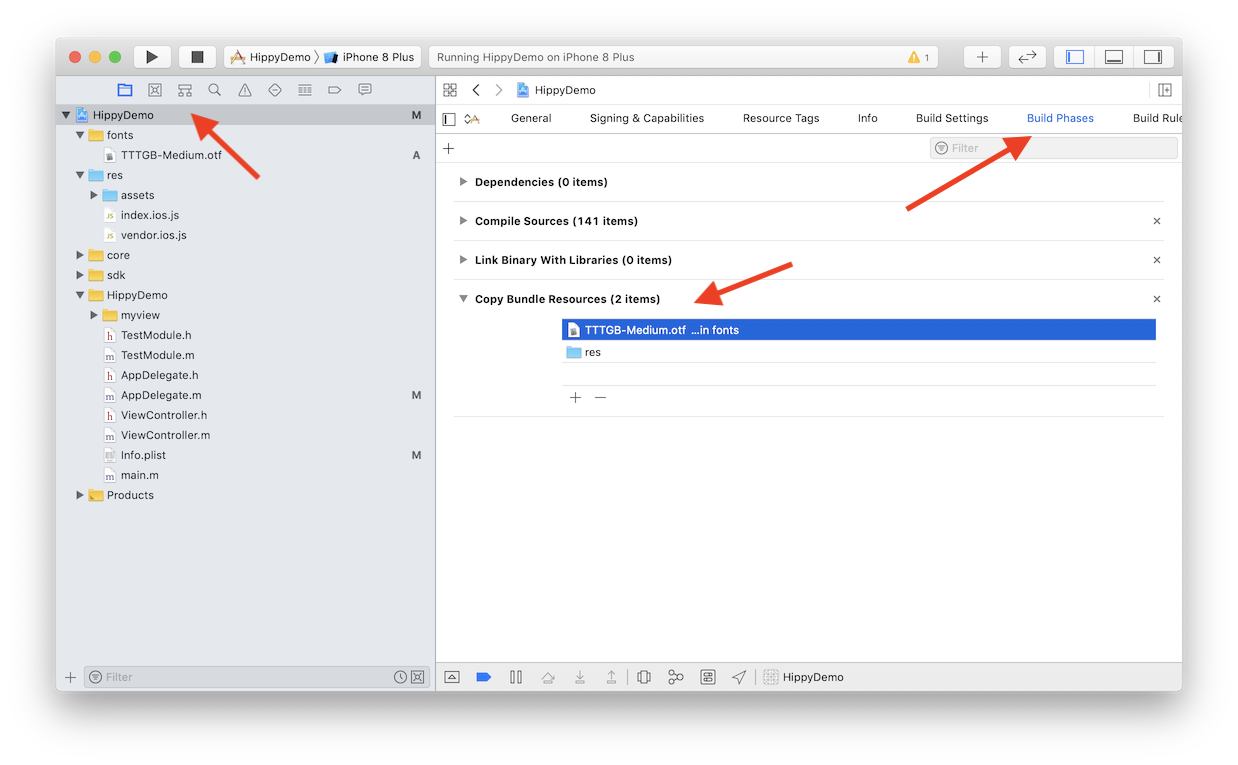
Task: Toggle breakpoints activation in debug bar
Action: tap(484, 677)
